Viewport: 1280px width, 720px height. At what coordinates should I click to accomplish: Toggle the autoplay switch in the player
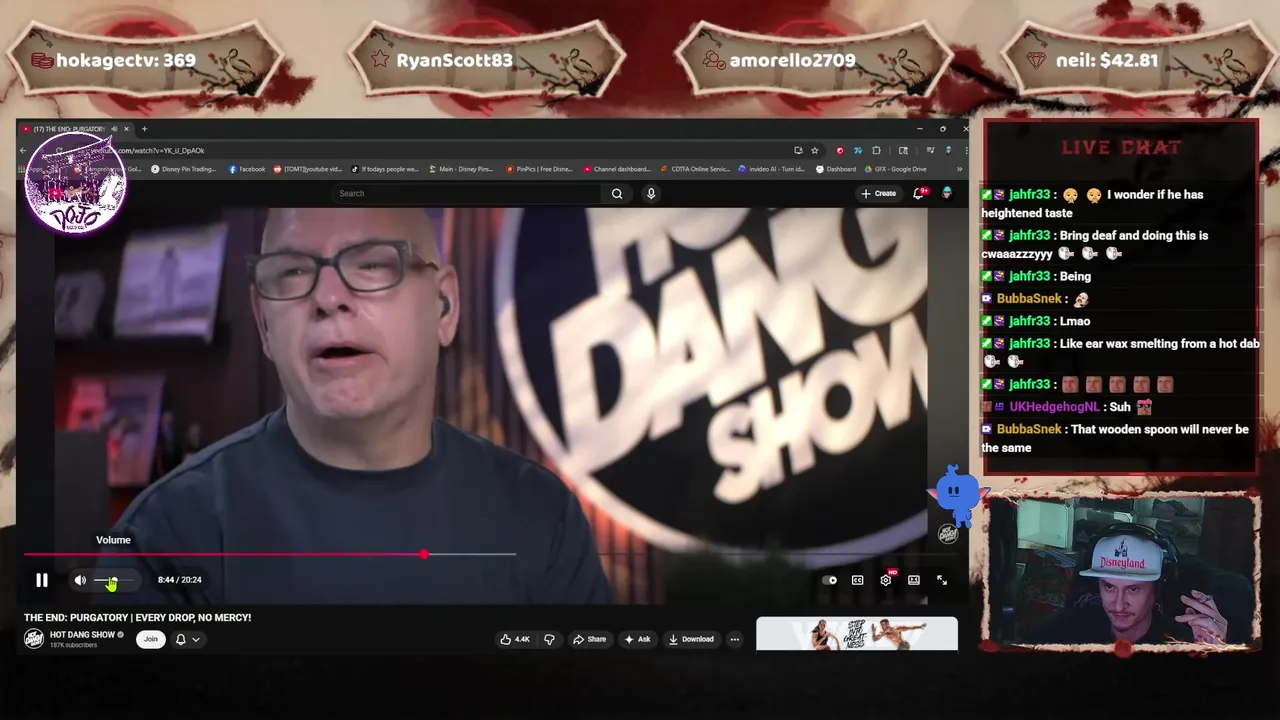click(x=829, y=580)
